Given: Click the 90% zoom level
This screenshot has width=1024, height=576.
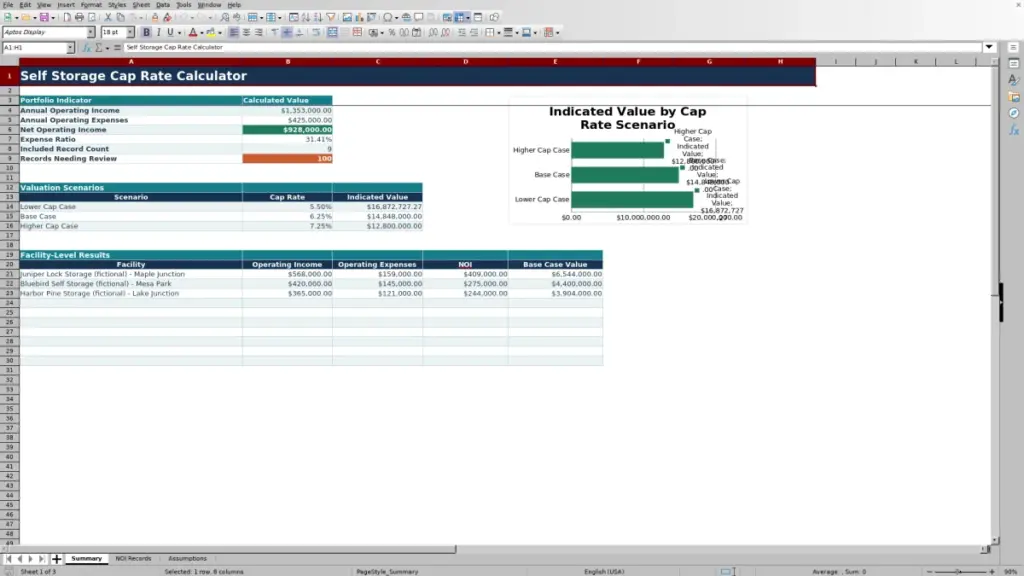Looking at the screenshot, I should [x=1011, y=571].
